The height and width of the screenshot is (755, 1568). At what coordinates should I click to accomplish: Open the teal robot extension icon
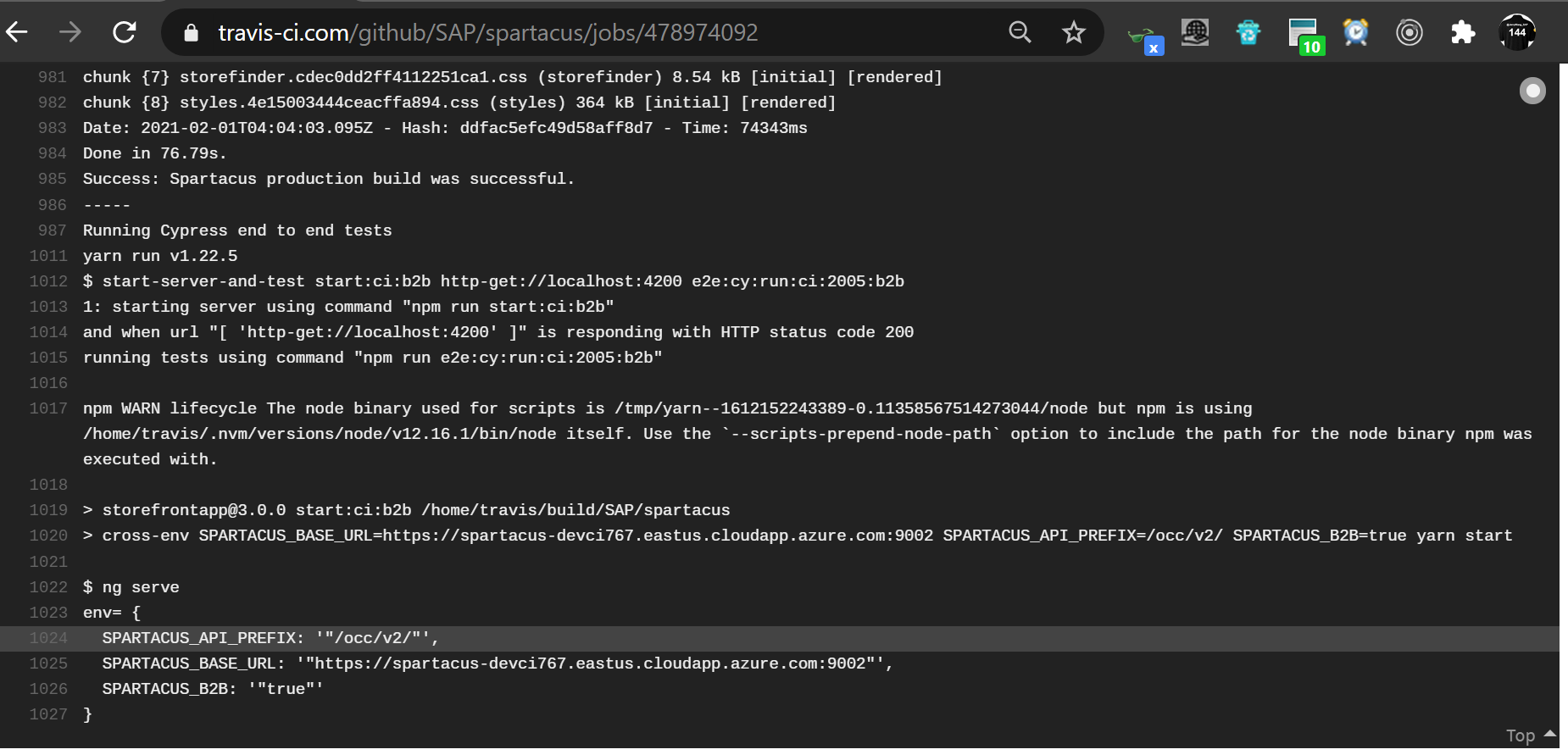(1248, 33)
